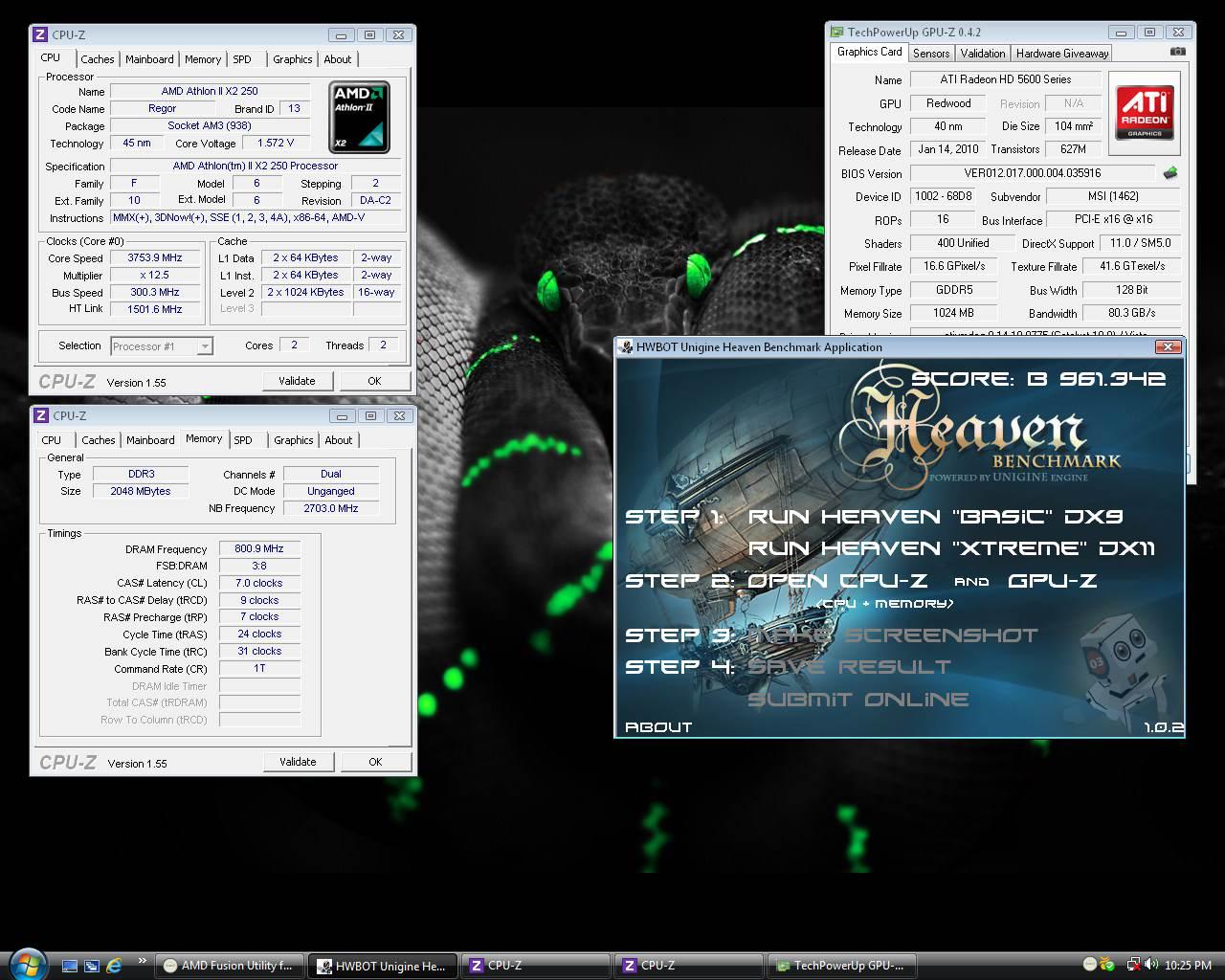Click the GPU-Z screenshot camera icon
The image size is (1225, 980).
tap(1177, 52)
